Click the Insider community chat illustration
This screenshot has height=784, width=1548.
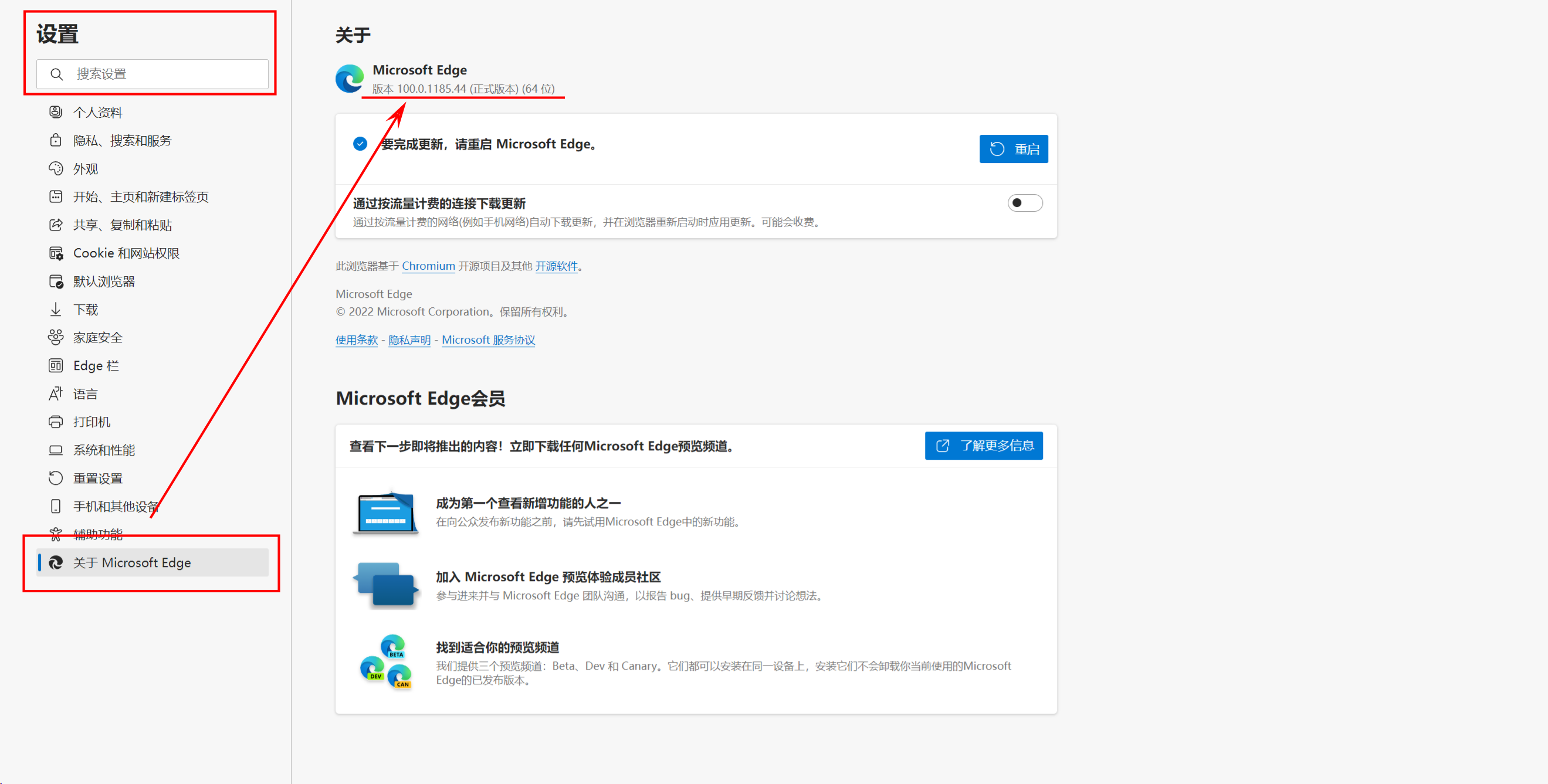(385, 585)
